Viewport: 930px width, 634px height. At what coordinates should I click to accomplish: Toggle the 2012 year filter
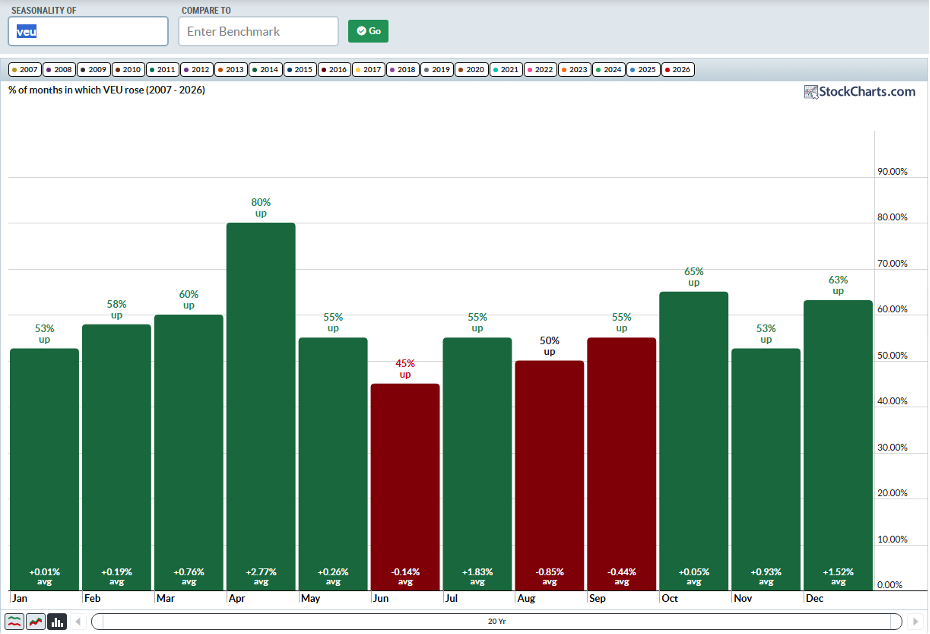point(196,69)
